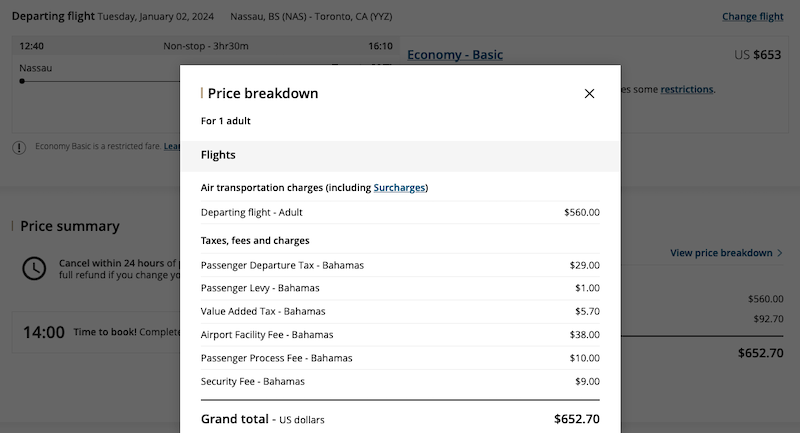The height and width of the screenshot is (433, 800).
Task: Click the 14:00 booking countdown timer
Action: [44, 332]
